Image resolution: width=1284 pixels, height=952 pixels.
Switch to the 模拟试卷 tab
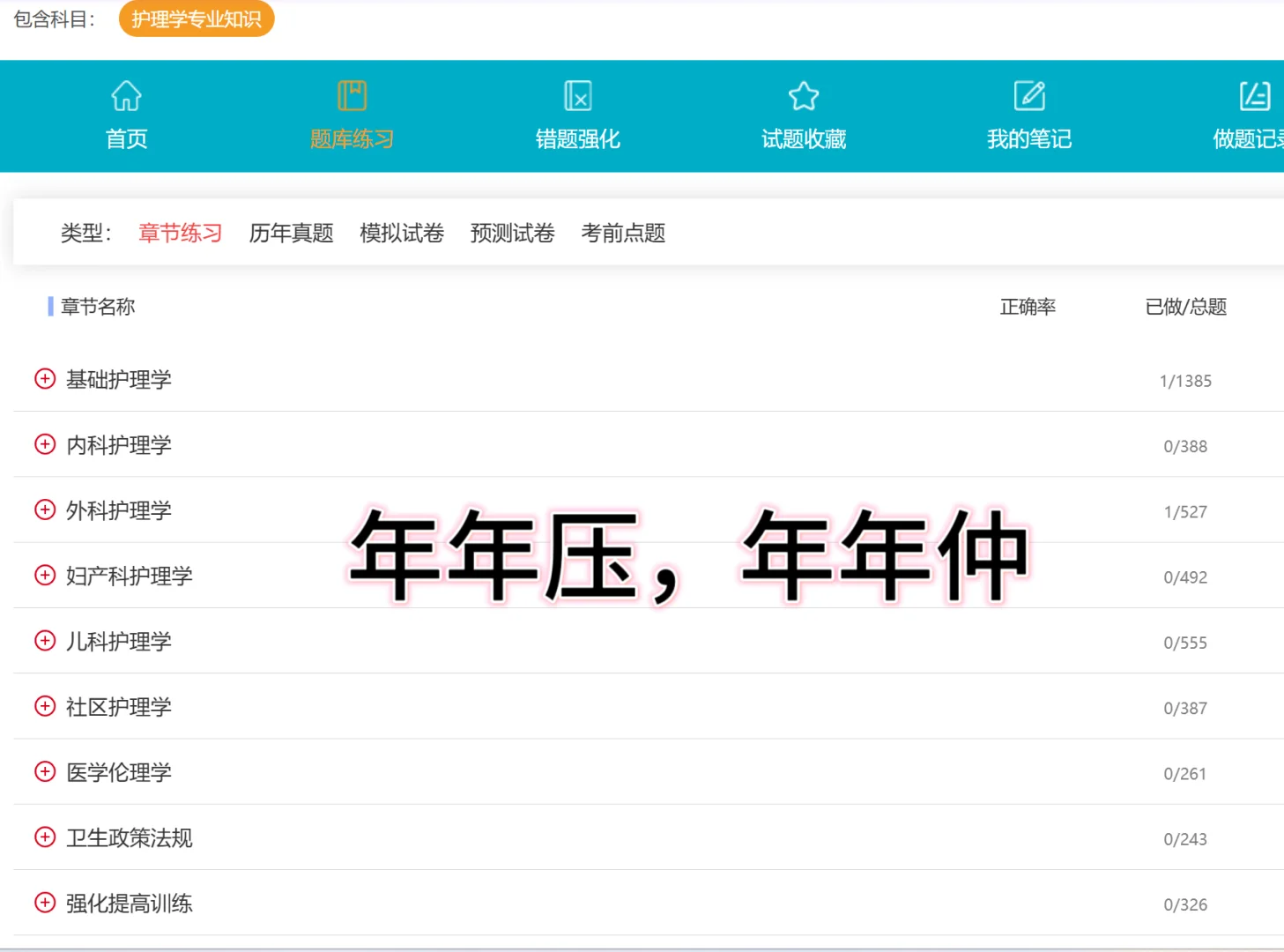(x=402, y=233)
